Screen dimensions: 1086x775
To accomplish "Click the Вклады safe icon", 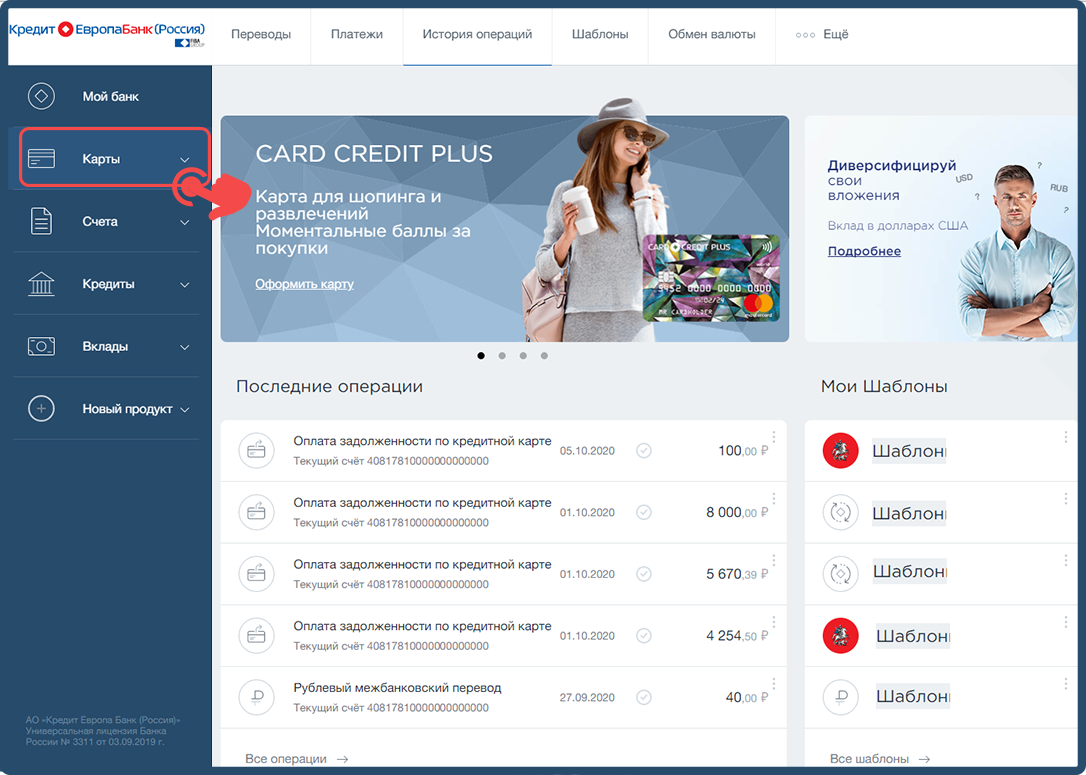I will (41, 346).
